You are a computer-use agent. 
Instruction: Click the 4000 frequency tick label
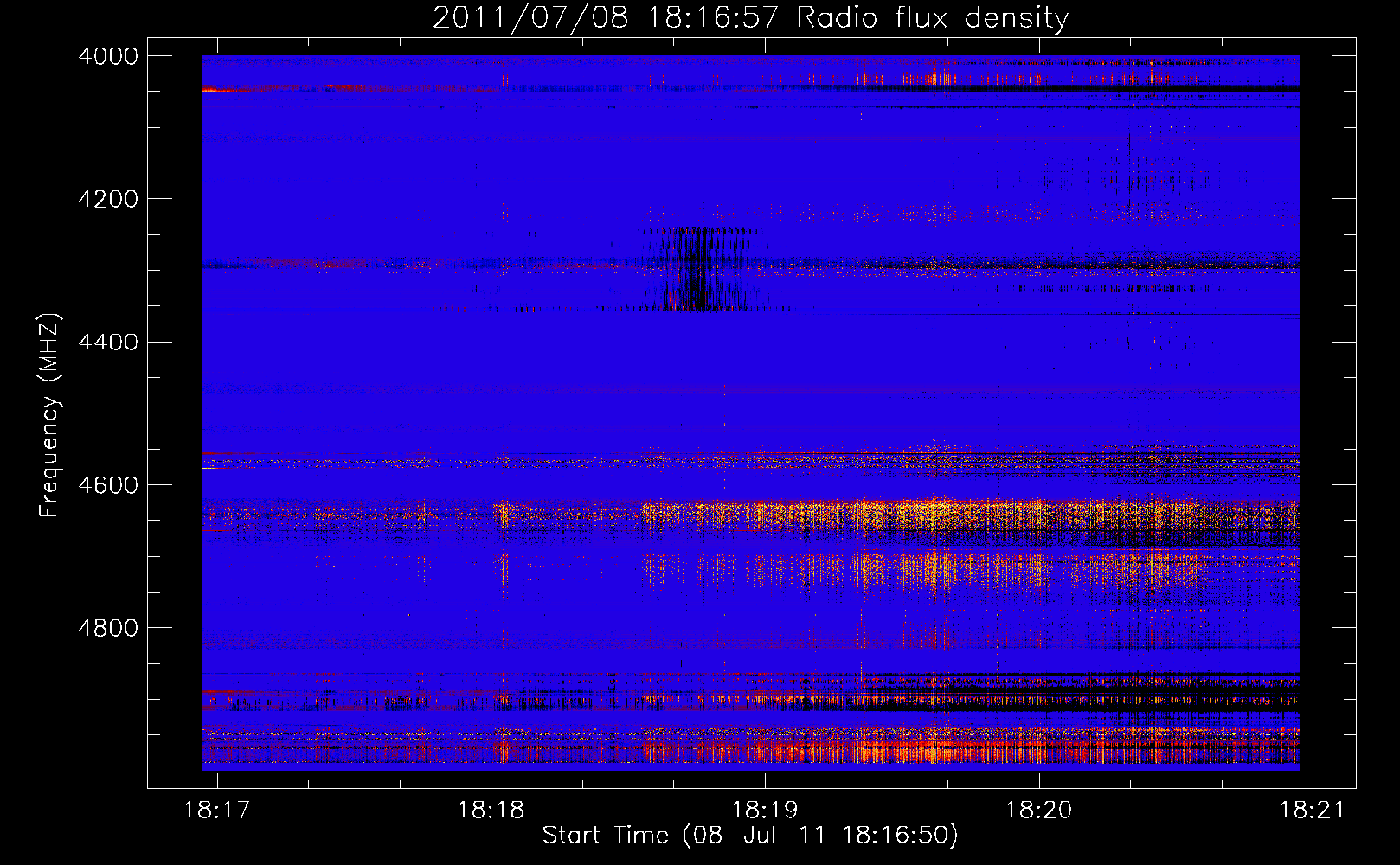click(x=108, y=56)
